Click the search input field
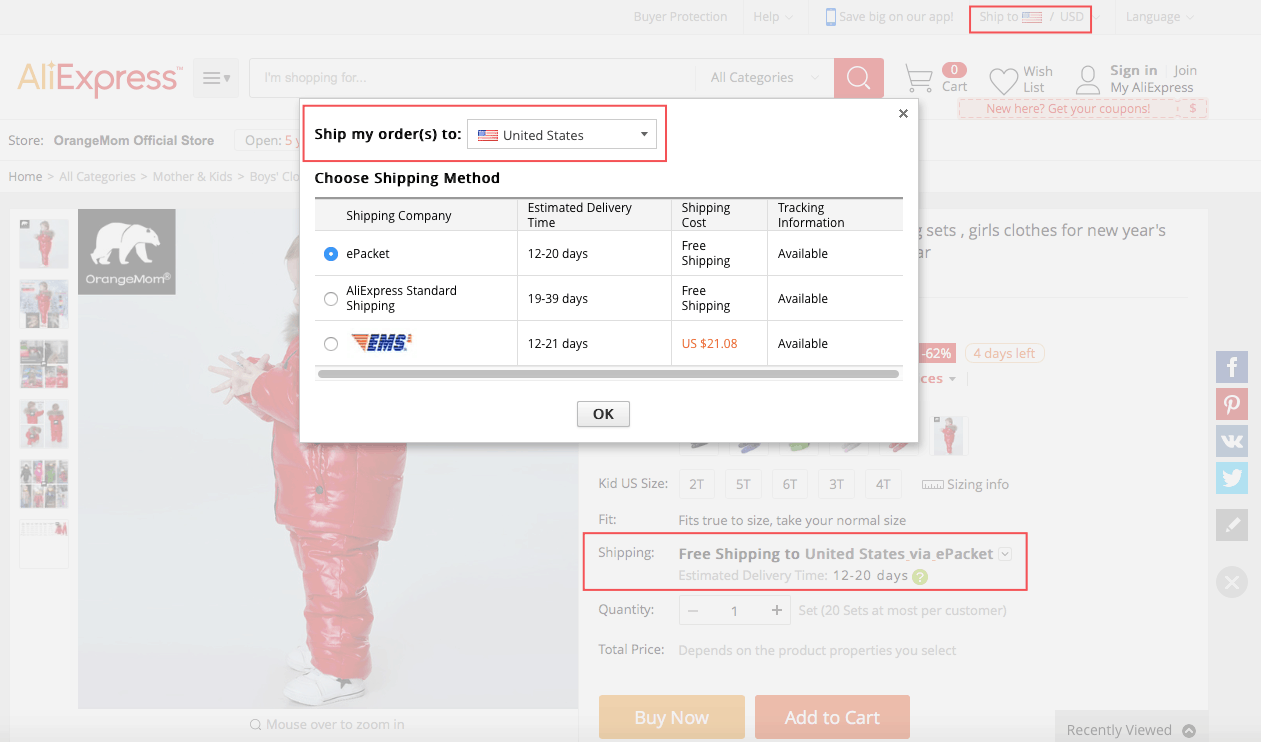This screenshot has width=1261, height=742. [472, 78]
